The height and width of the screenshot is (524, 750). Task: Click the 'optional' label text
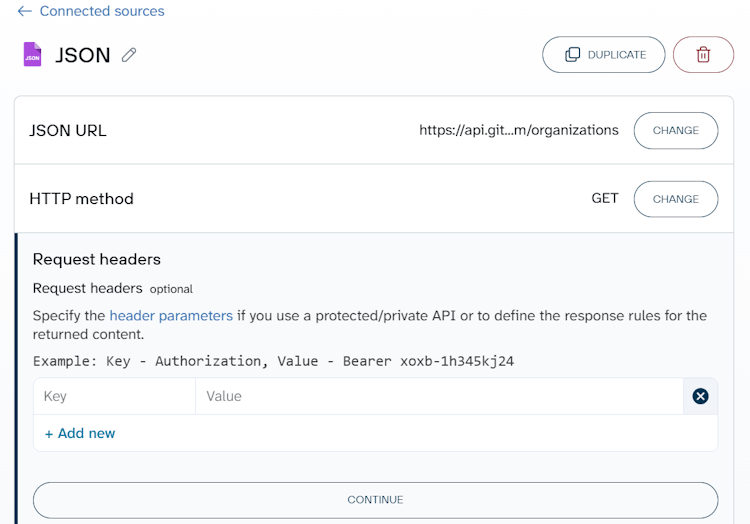(171, 289)
